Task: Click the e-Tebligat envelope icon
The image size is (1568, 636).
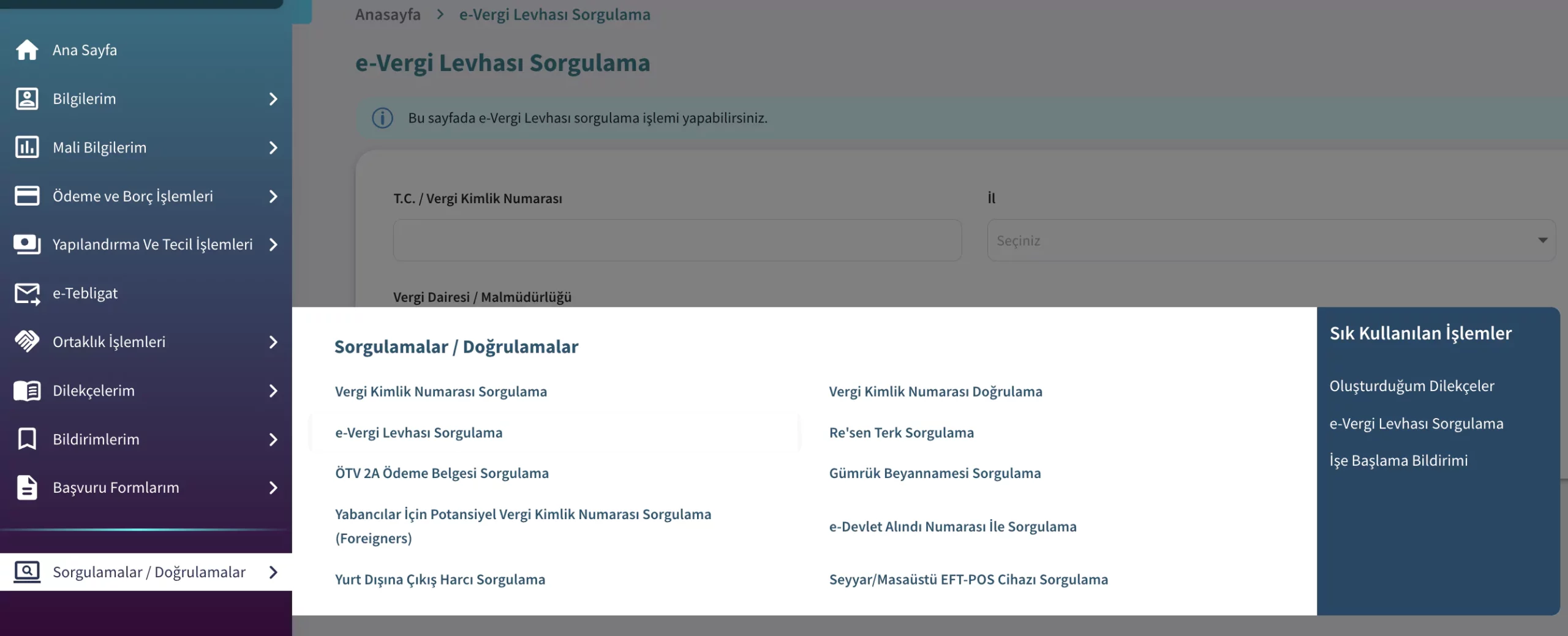Action: (x=27, y=293)
